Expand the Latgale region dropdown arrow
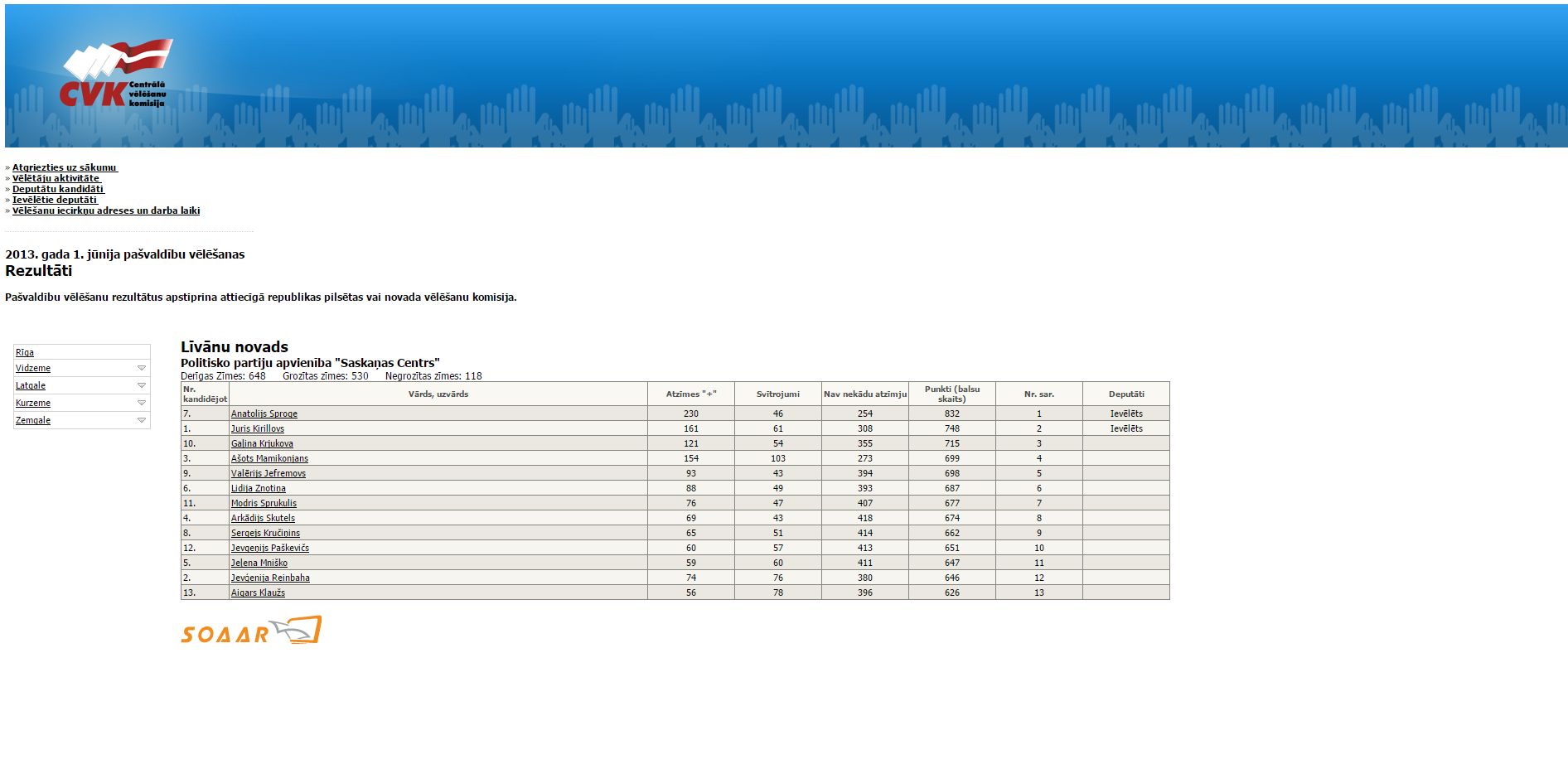This screenshot has height=769, width=1568. [141, 385]
